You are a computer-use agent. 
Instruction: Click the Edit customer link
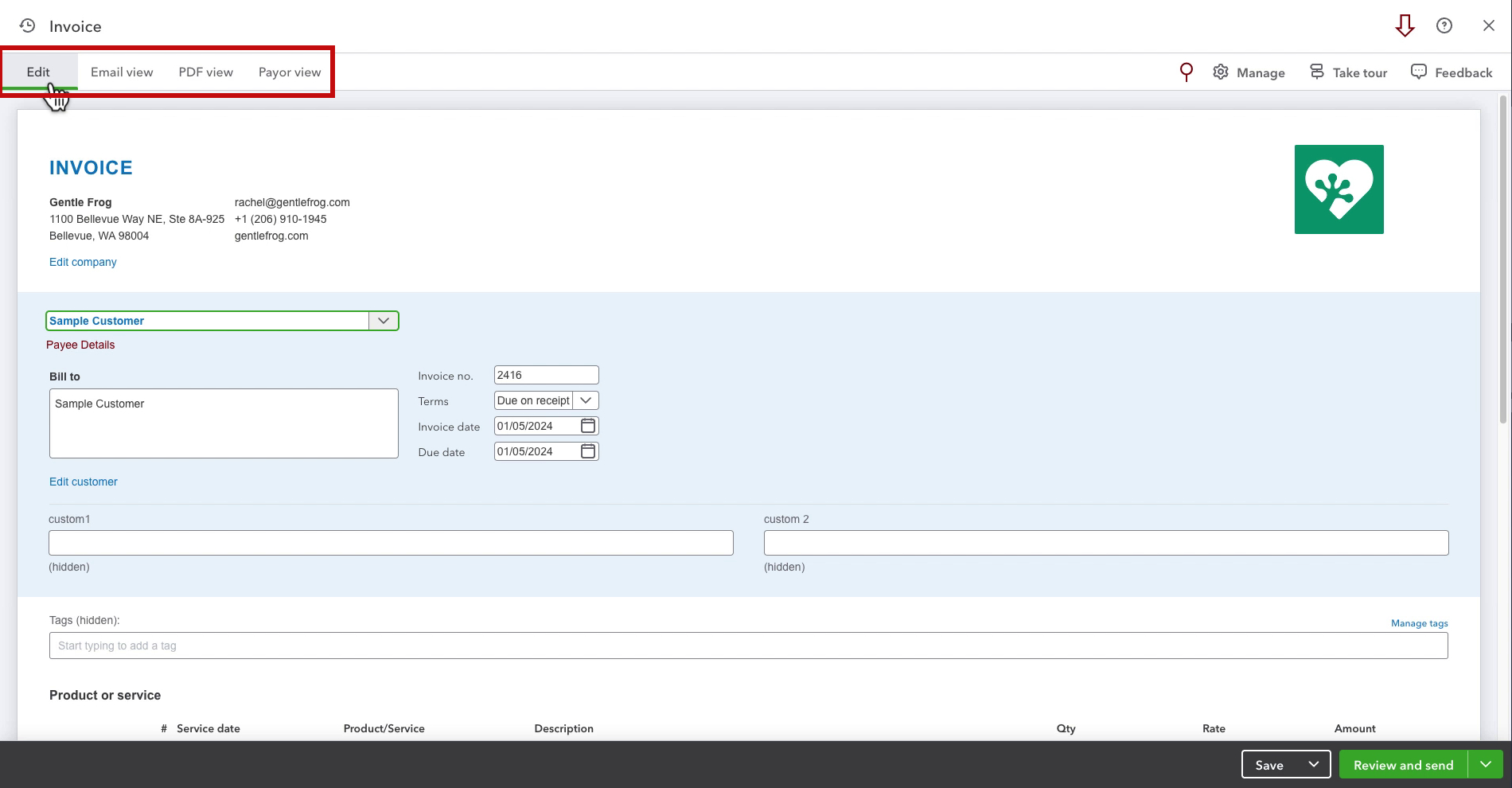point(84,482)
